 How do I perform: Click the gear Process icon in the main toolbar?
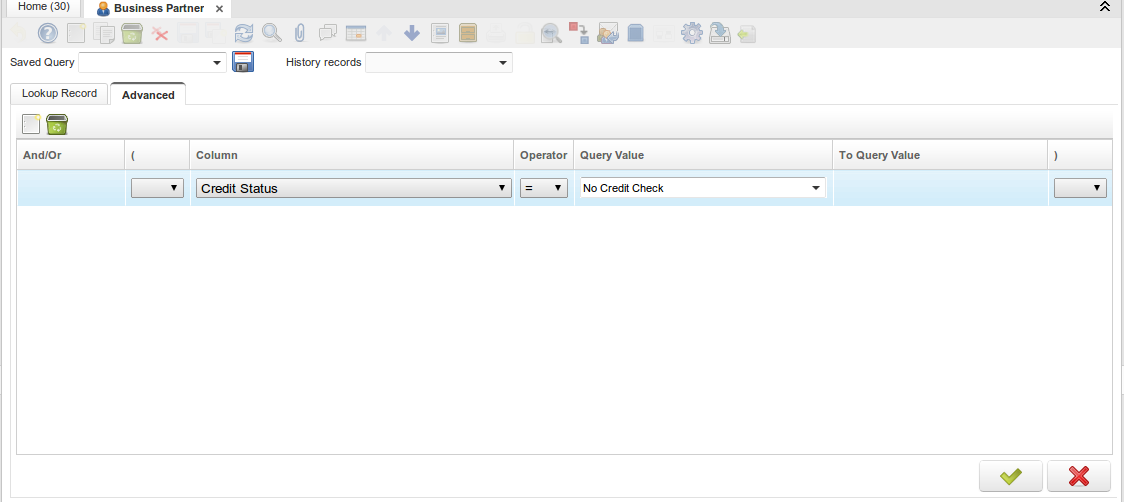691,33
